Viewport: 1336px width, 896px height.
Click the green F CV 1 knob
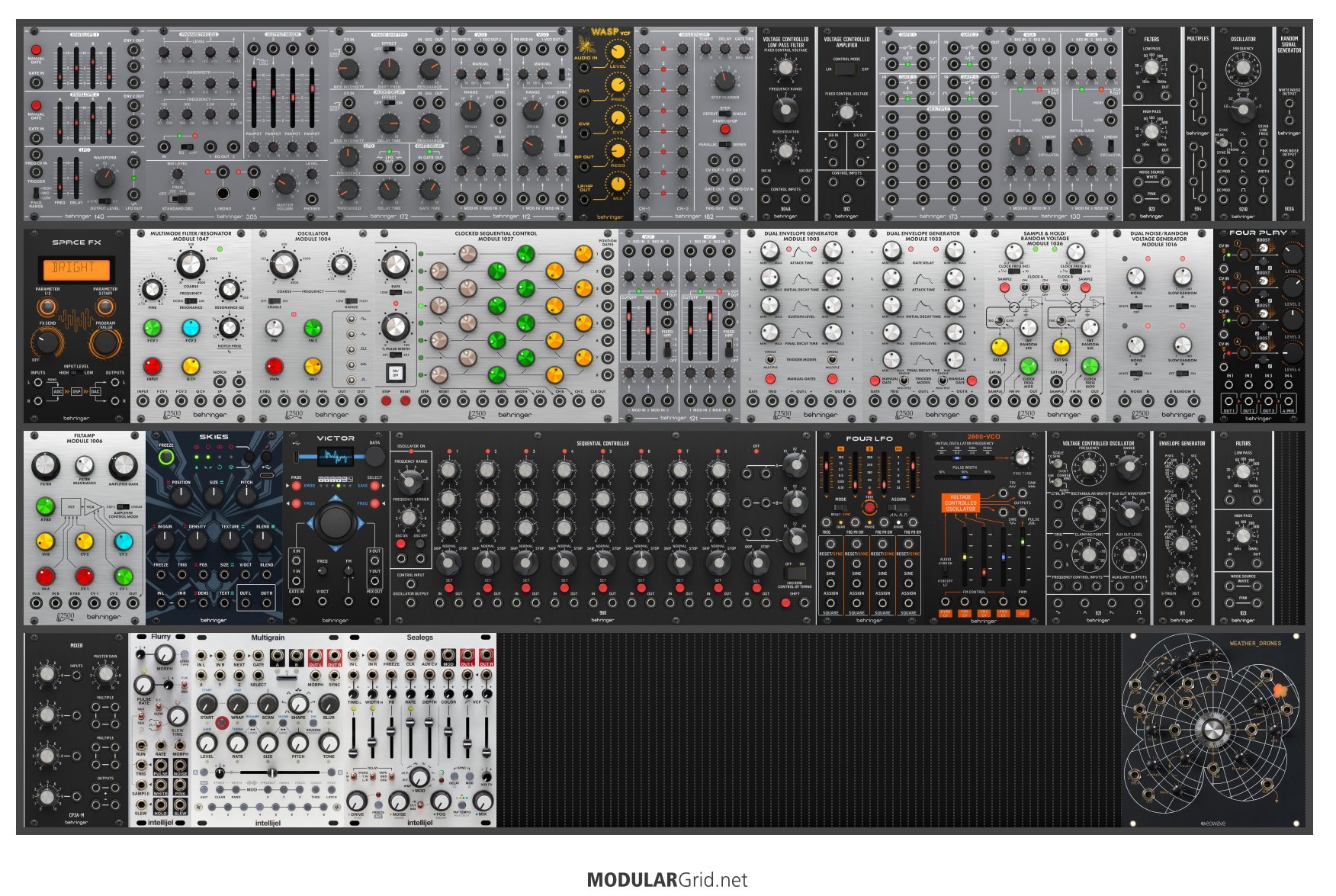pos(153,328)
